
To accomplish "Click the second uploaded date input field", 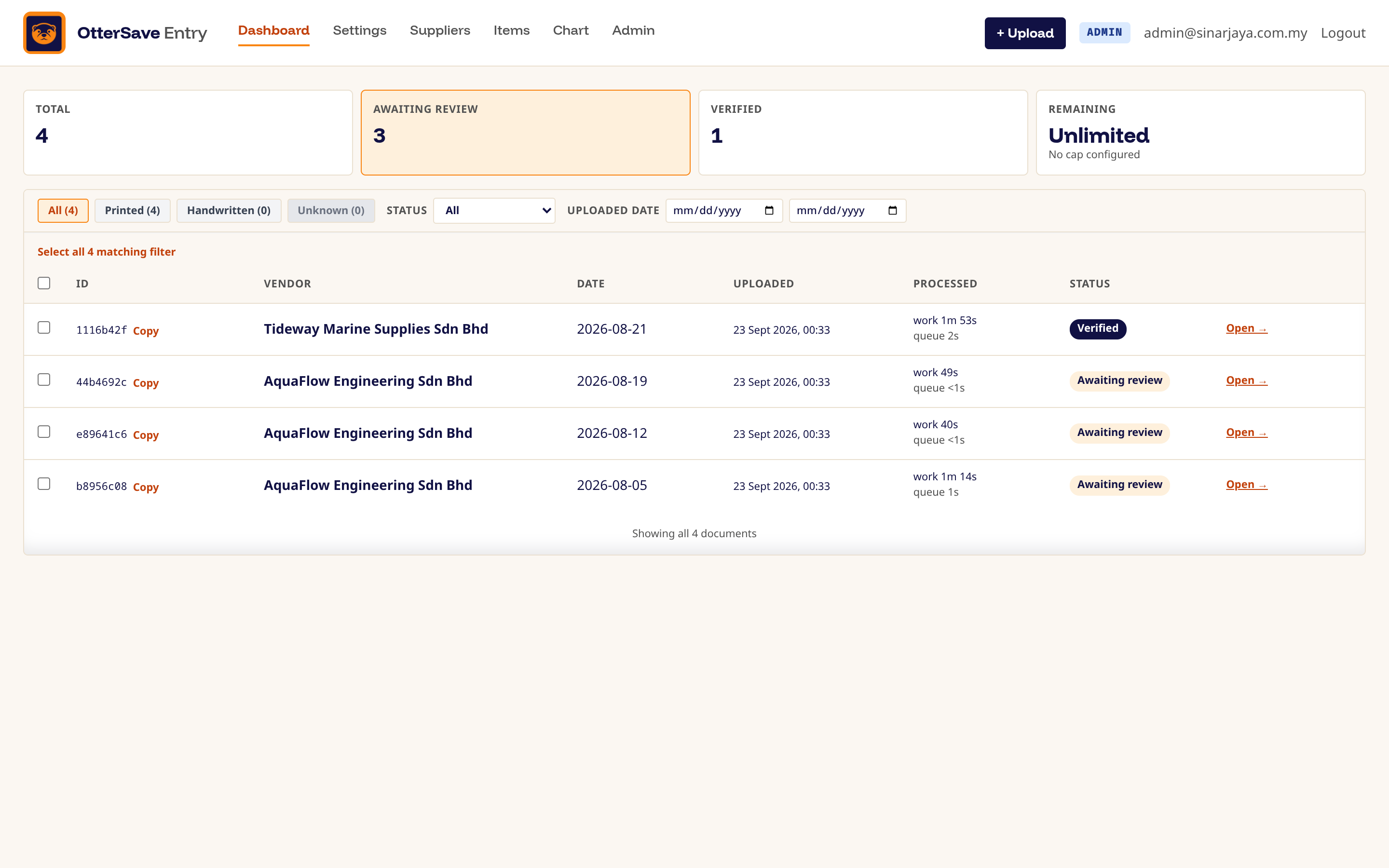I will (x=847, y=211).
